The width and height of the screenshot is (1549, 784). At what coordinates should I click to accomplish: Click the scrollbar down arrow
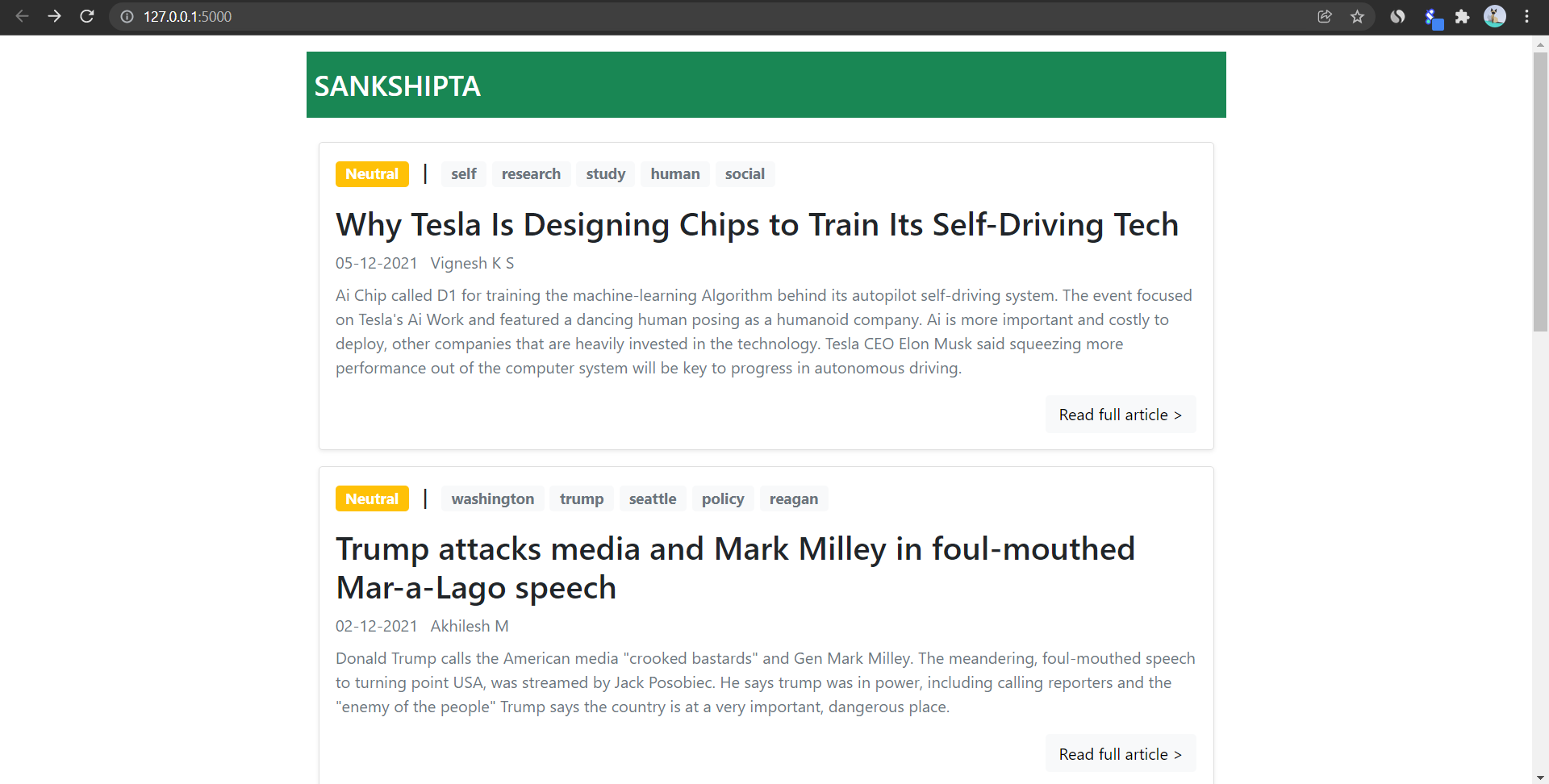[1540, 776]
